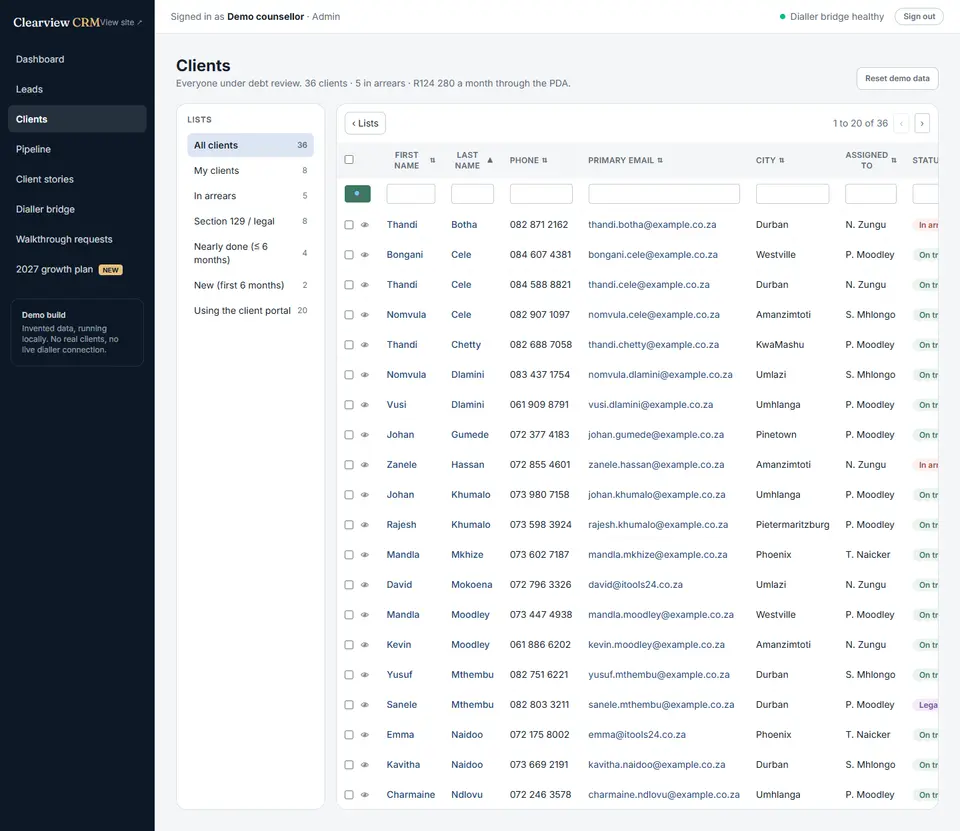The image size is (960, 831).
Task: Open Walkthrough requests in sidebar
Action: pos(77,239)
